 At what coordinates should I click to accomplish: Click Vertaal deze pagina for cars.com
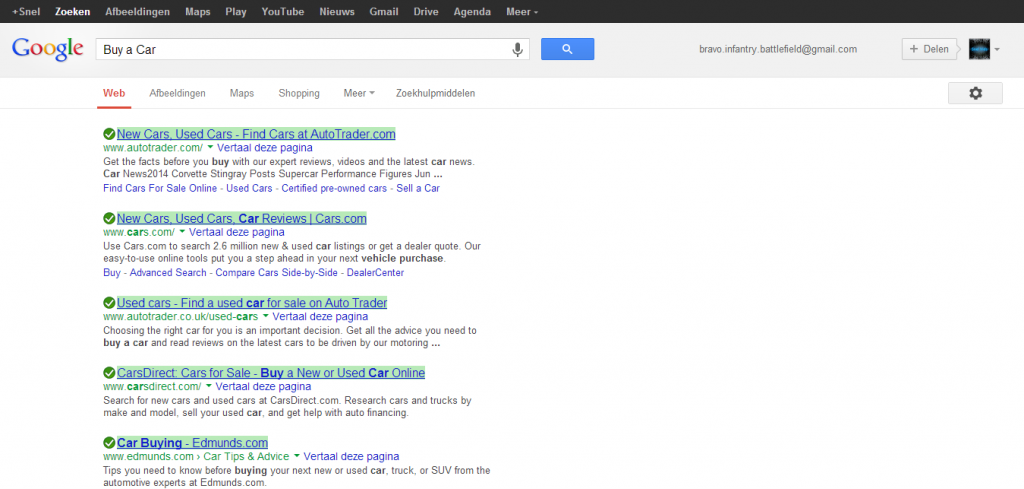coord(237,232)
